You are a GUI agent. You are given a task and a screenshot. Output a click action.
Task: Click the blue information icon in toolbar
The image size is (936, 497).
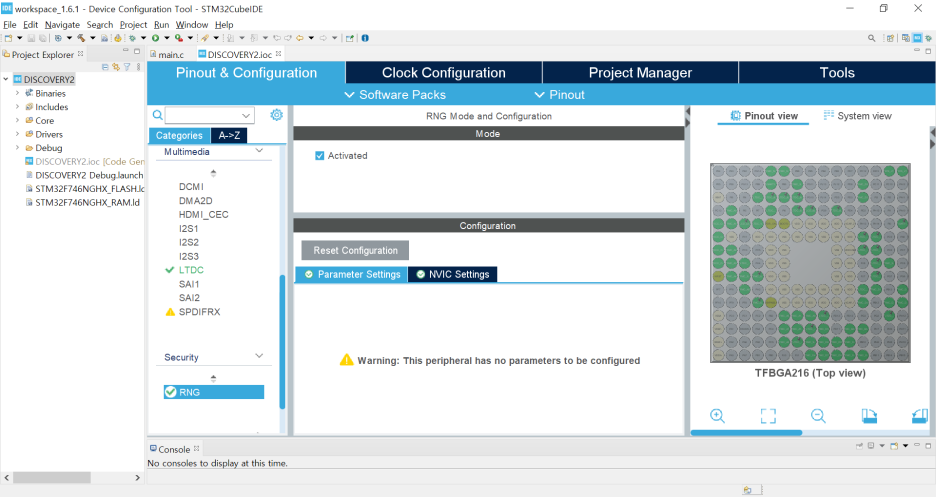pyautogui.click(x=365, y=38)
